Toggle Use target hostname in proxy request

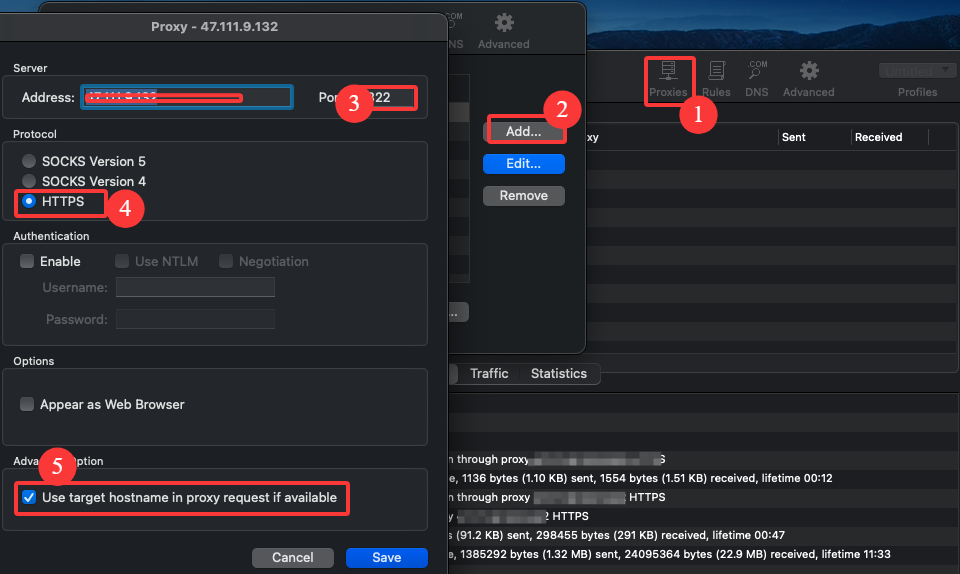point(29,497)
